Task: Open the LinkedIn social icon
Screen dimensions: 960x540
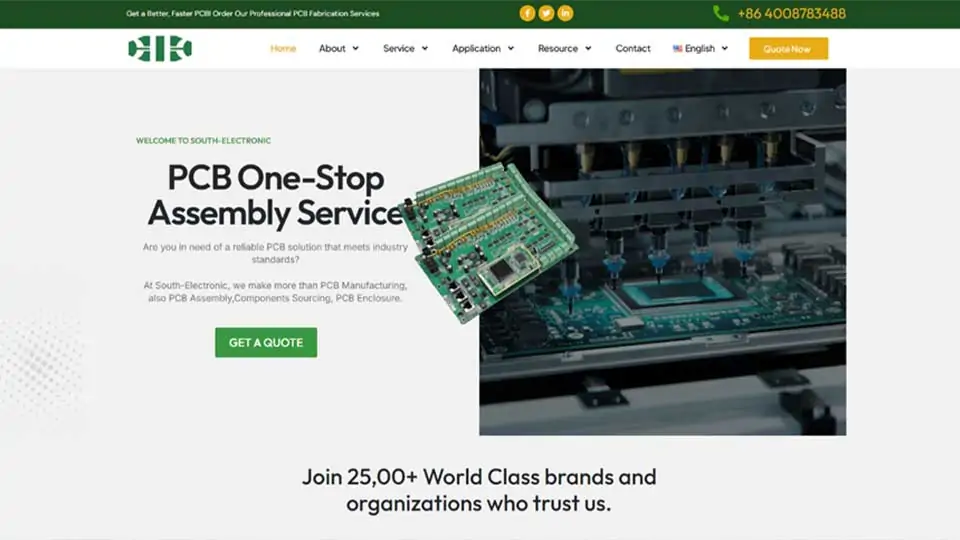Action: (565, 13)
